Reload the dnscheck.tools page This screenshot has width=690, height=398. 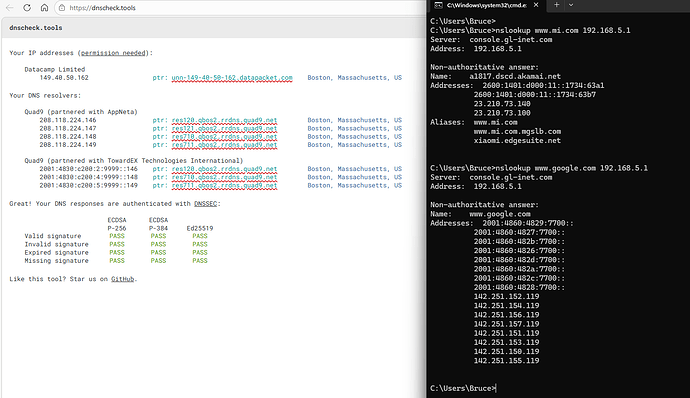27,7
